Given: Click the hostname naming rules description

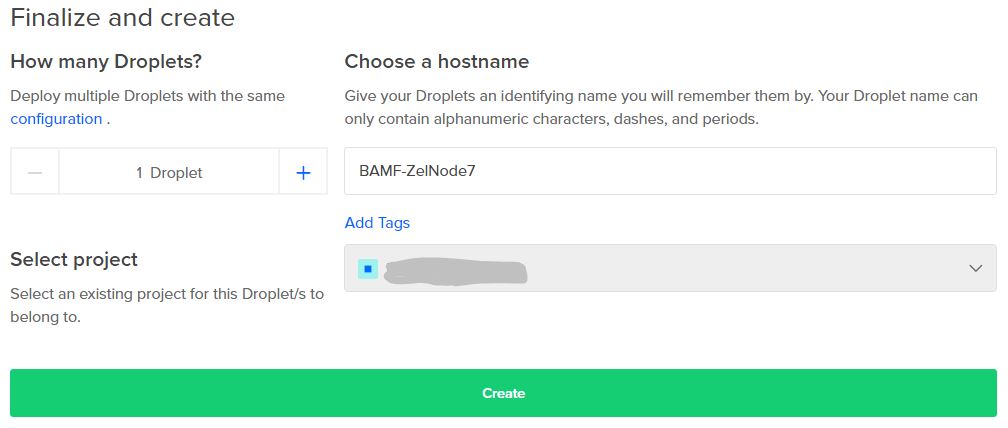Looking at the screenshot, I should (661, 107).
